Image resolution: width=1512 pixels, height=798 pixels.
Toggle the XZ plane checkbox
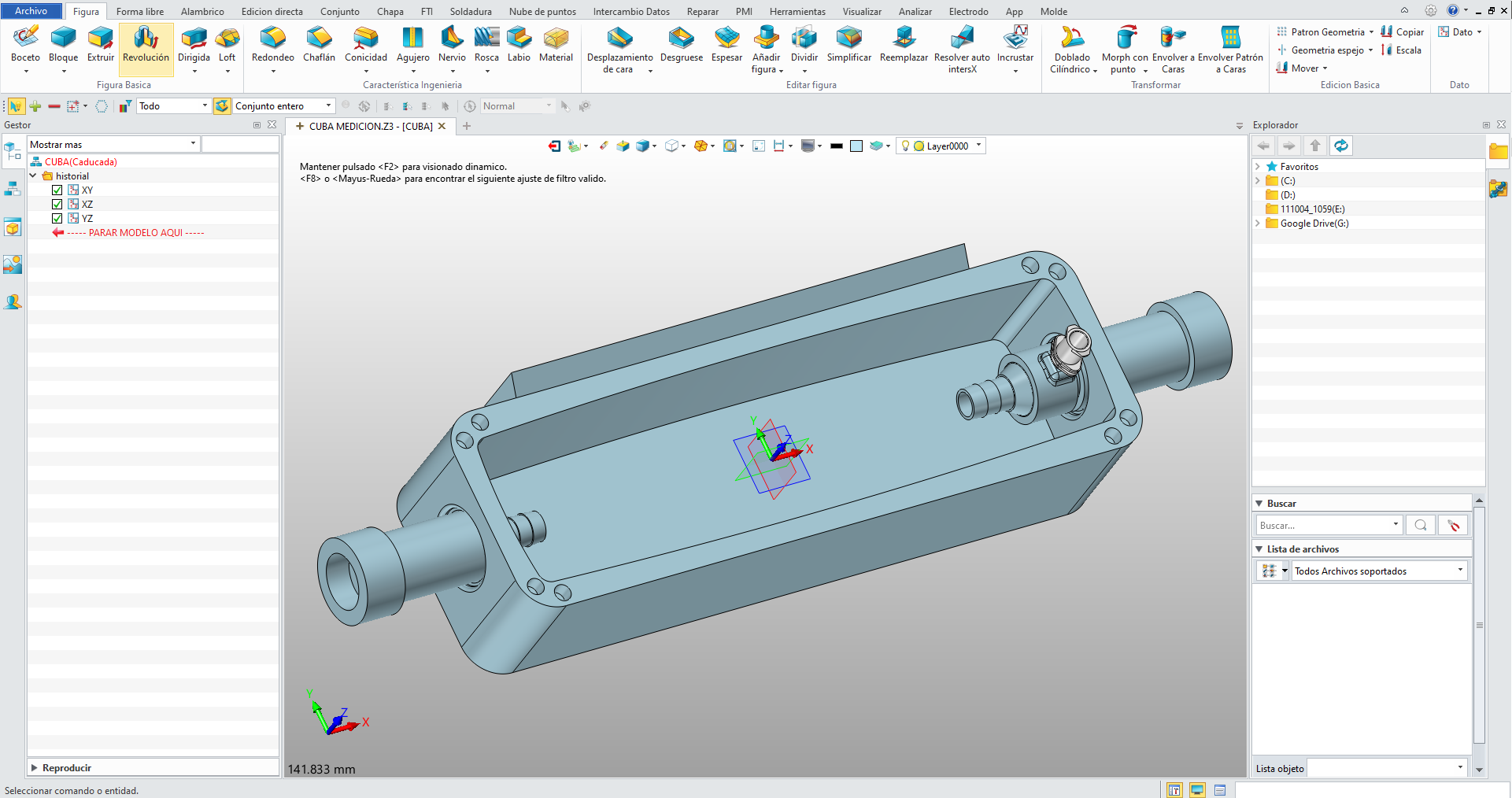pyautogui.click(x=57, y=205)
